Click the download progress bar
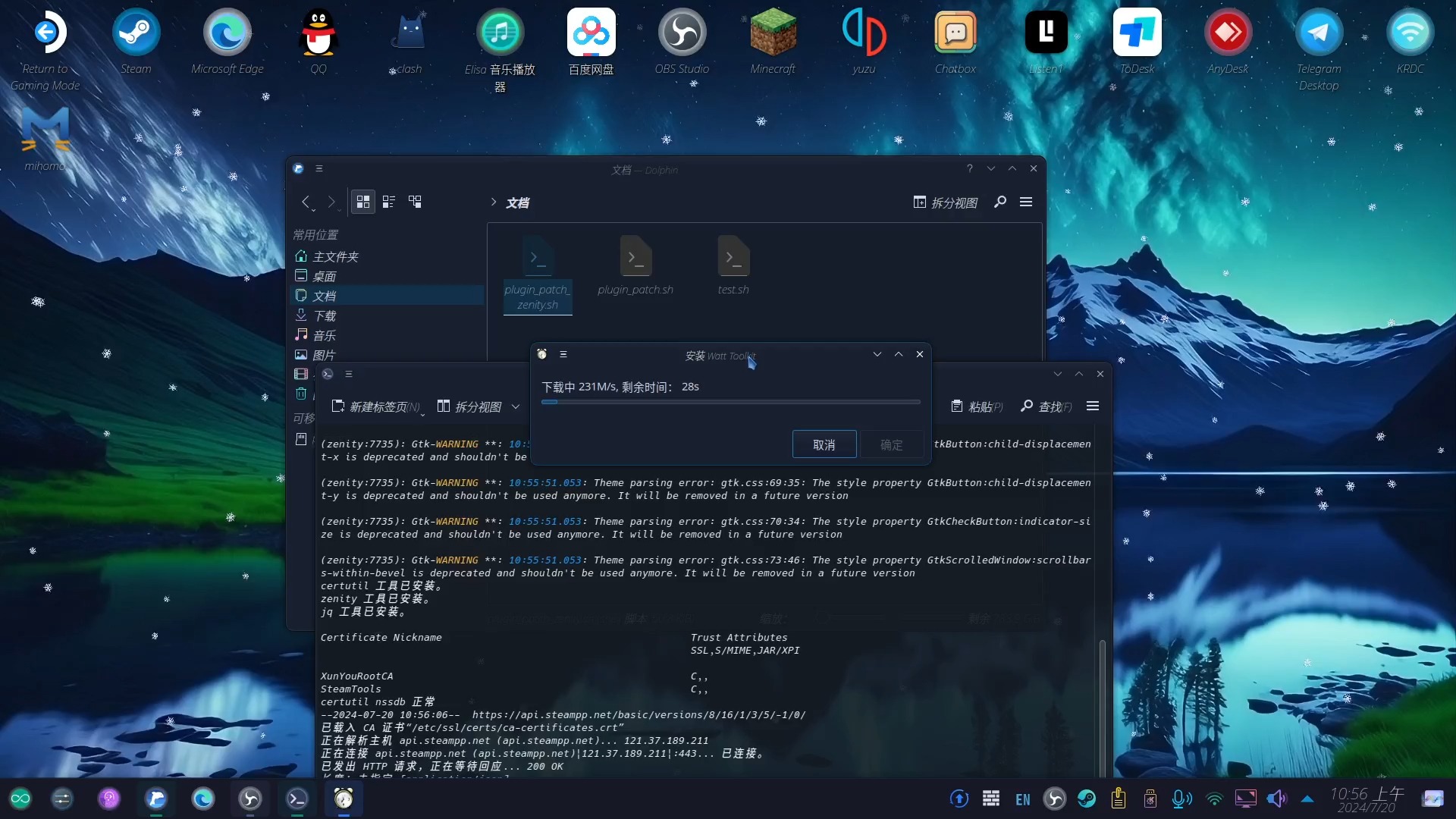 pos(730,402)
